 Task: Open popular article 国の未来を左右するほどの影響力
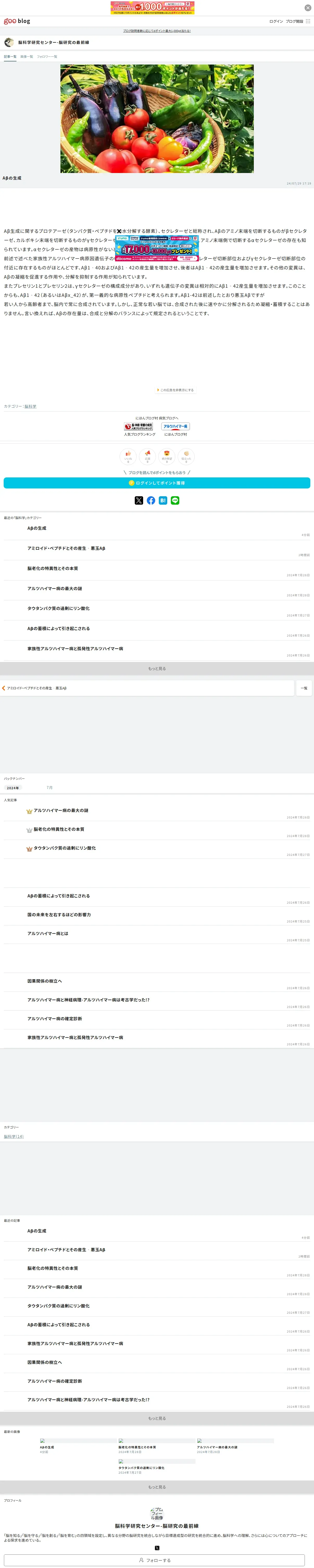pyautogui.click(x=59, y=915)
